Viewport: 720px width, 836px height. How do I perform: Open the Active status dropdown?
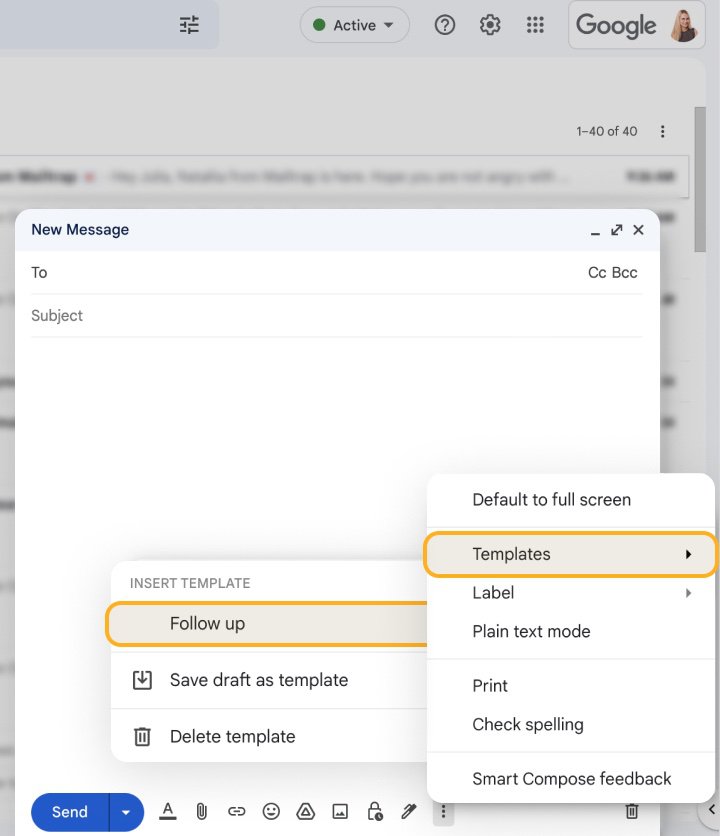[x=354, y=25]
